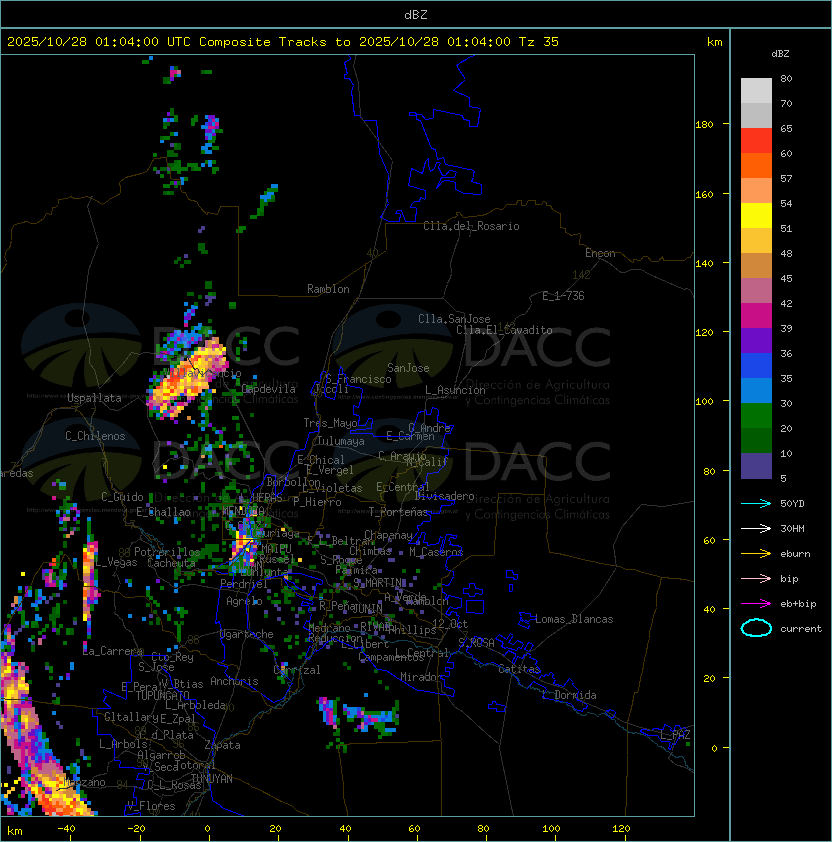Click the 'Potrerillos' place label
Viewport: 832px width, 842px height.
tap(167, 552)
